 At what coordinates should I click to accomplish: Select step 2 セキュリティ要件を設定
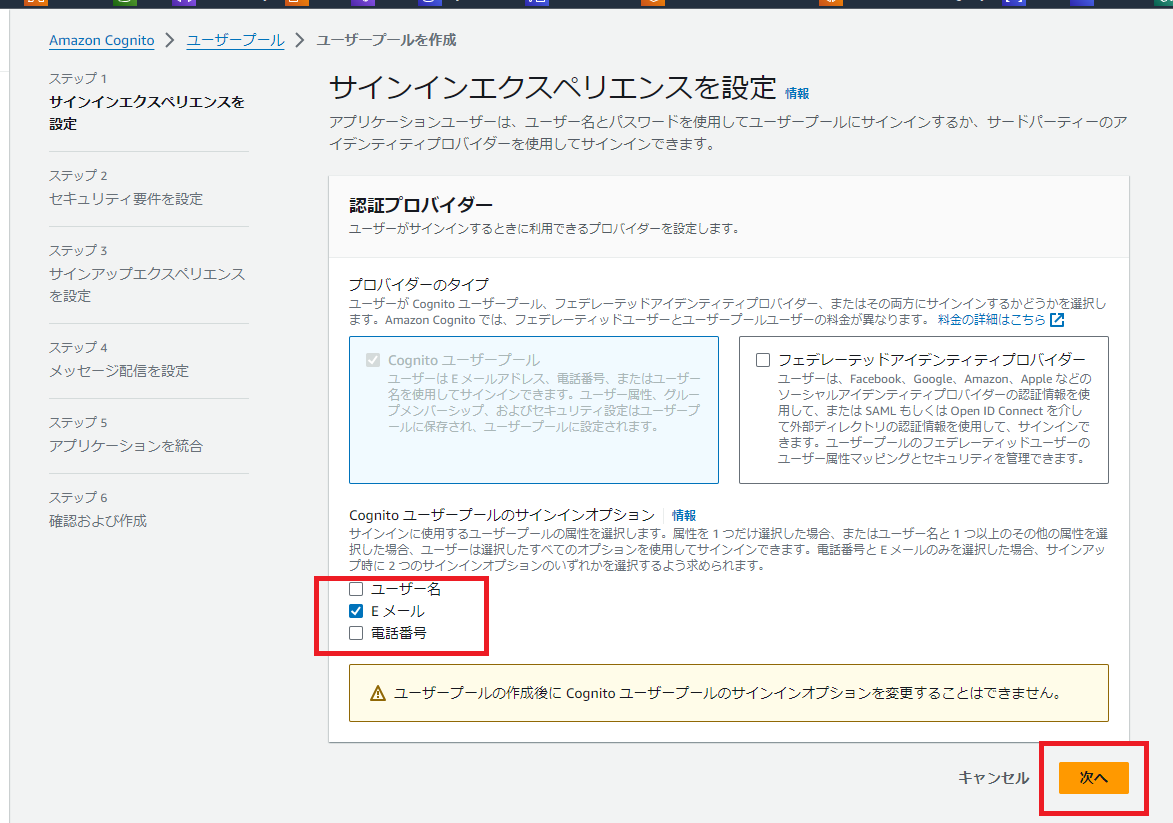click(126, 199)
